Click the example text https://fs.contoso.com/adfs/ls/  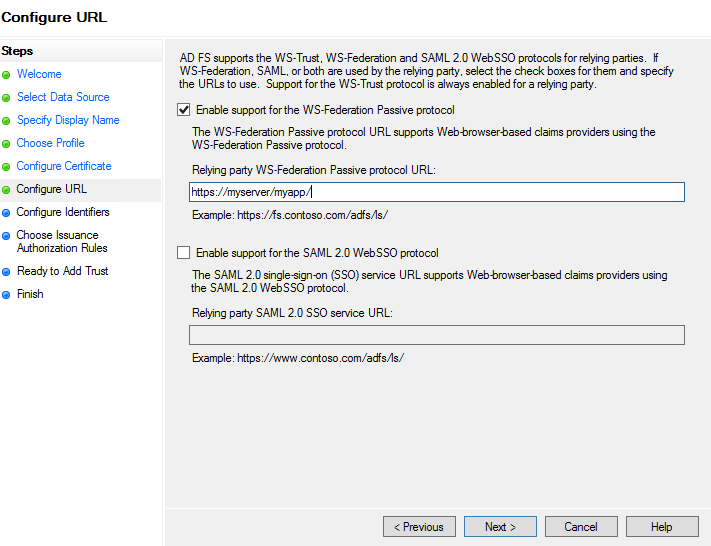(x=312, y=215)
